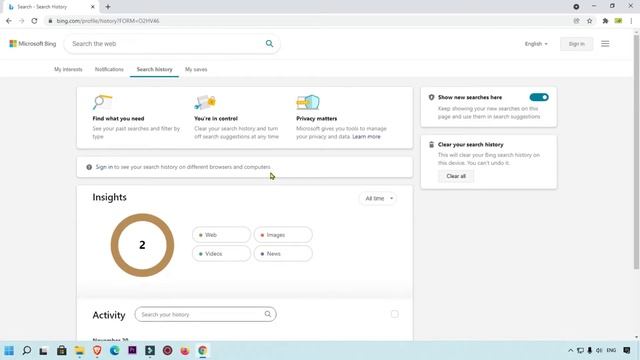
Task: Click the insights donut chart showing 2
Action: (x=142, y=245)
